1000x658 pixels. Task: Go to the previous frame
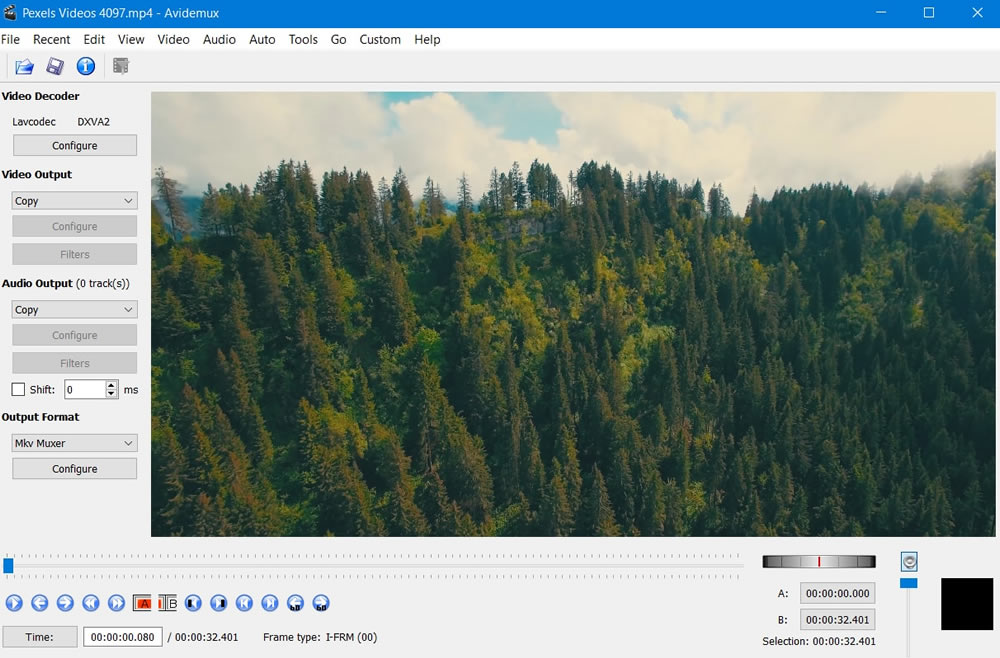[40, 603]
